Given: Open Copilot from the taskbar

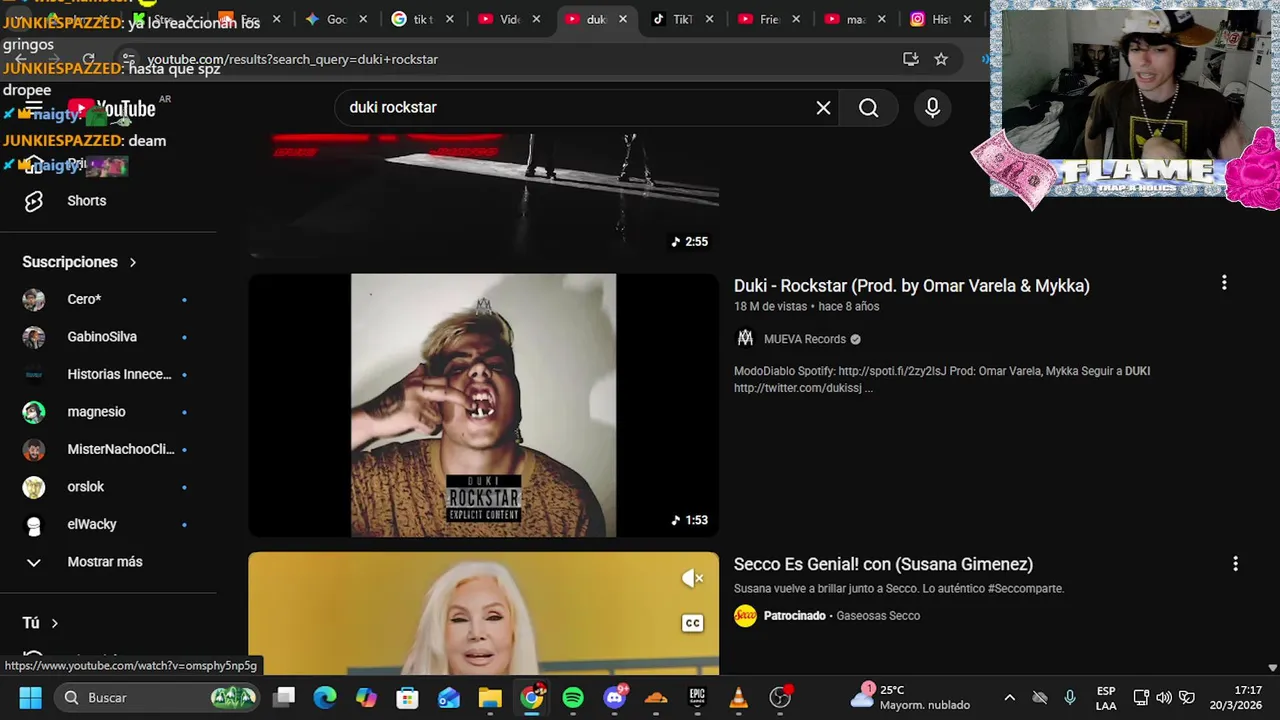Looking at the screenshot, I should click(366, 697).
